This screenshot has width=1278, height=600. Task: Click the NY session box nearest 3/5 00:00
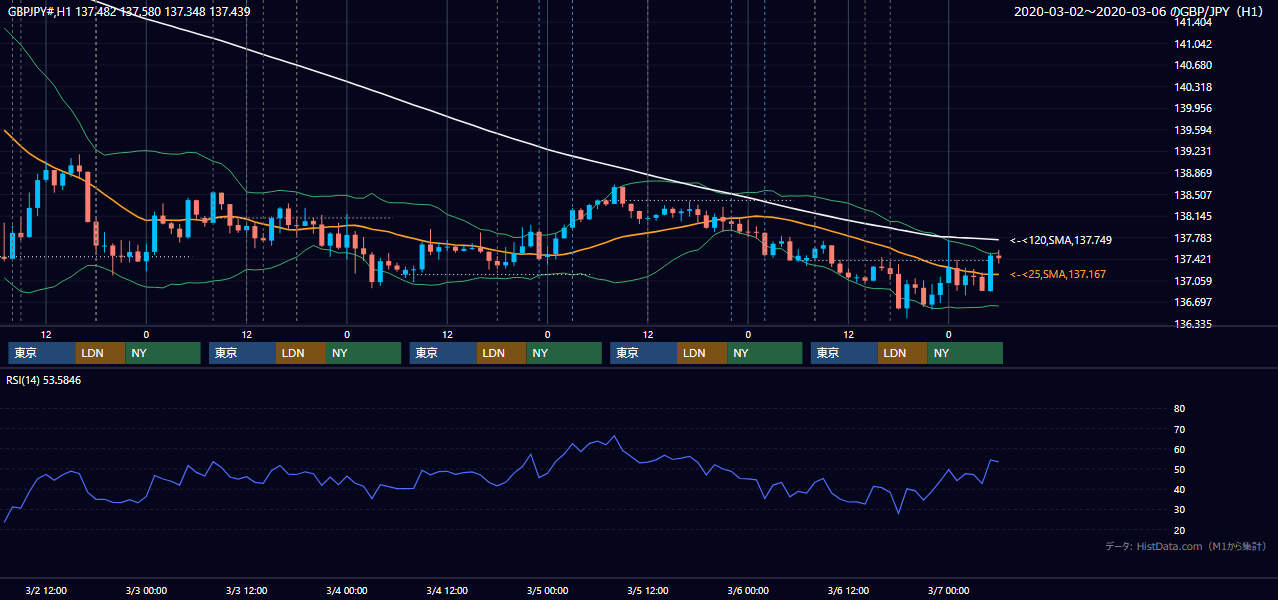564,353
